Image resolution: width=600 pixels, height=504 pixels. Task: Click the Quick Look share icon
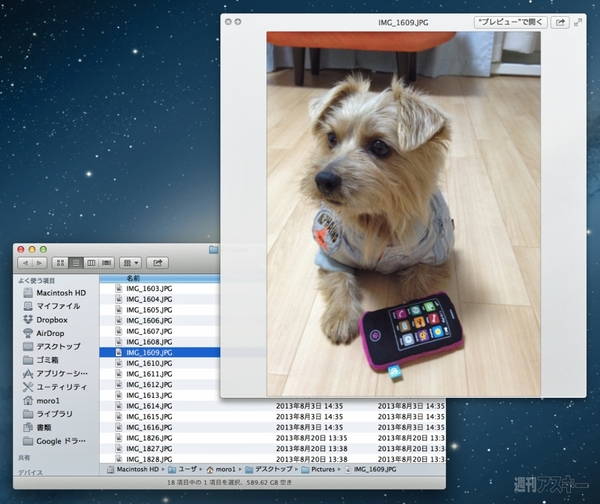[559, 21]
